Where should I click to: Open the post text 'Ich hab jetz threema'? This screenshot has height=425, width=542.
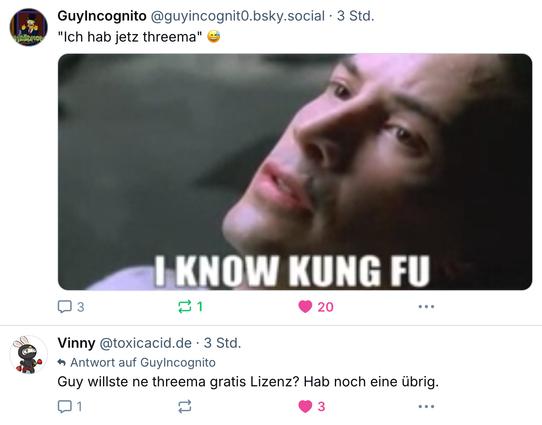click(x=130, y=37)
